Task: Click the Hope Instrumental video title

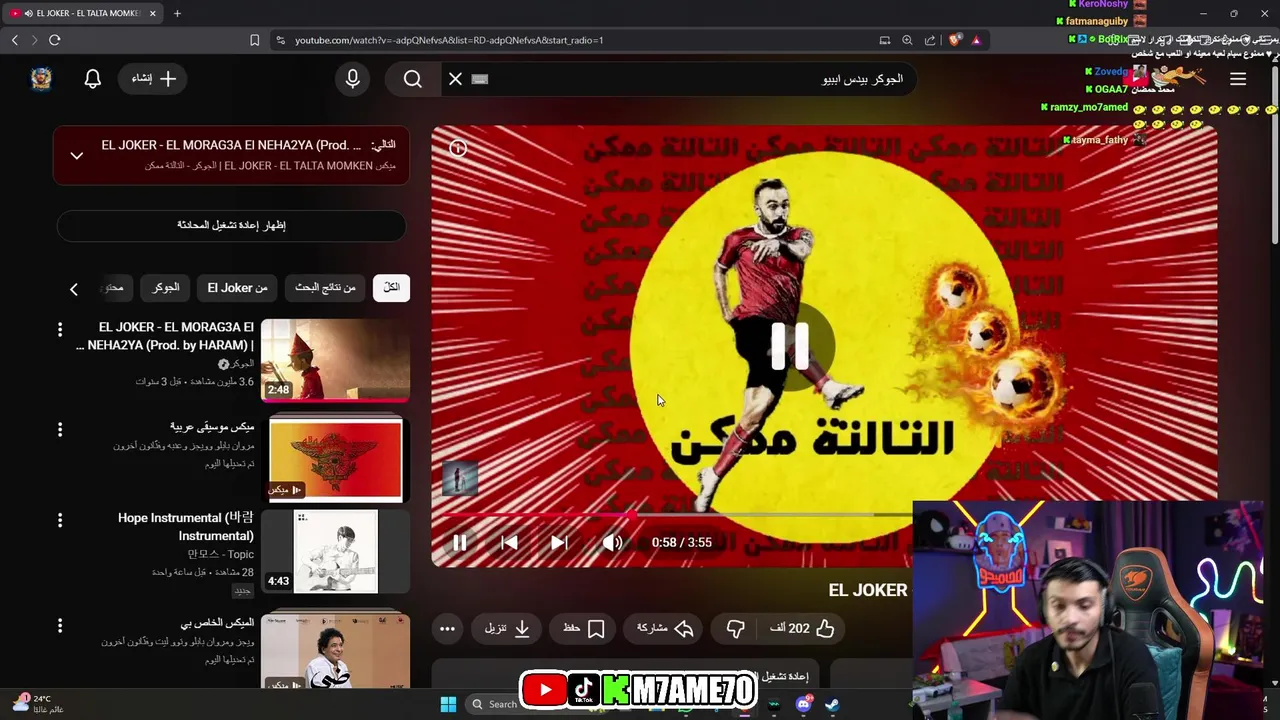Action: (186, 527)
